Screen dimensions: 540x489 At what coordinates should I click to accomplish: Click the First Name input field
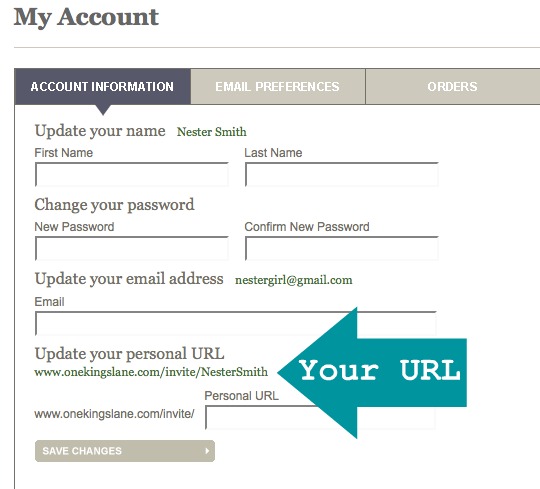(132, 175)
